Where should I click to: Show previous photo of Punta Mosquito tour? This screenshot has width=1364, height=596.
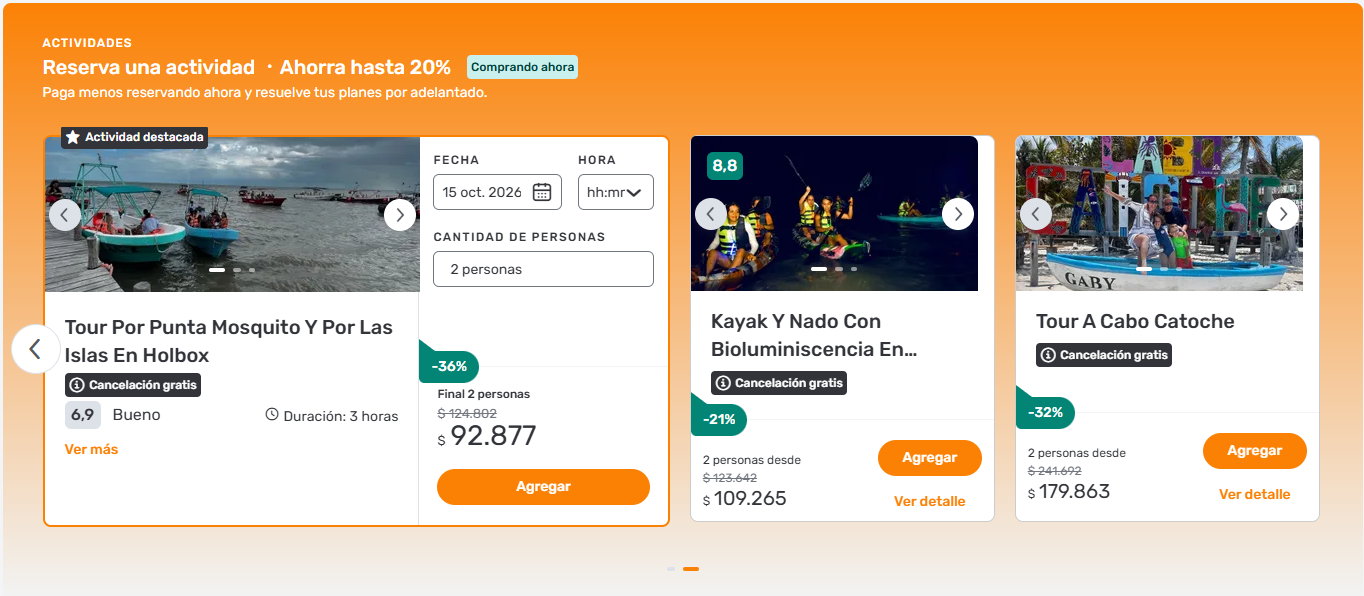click(x=65, y=214)
